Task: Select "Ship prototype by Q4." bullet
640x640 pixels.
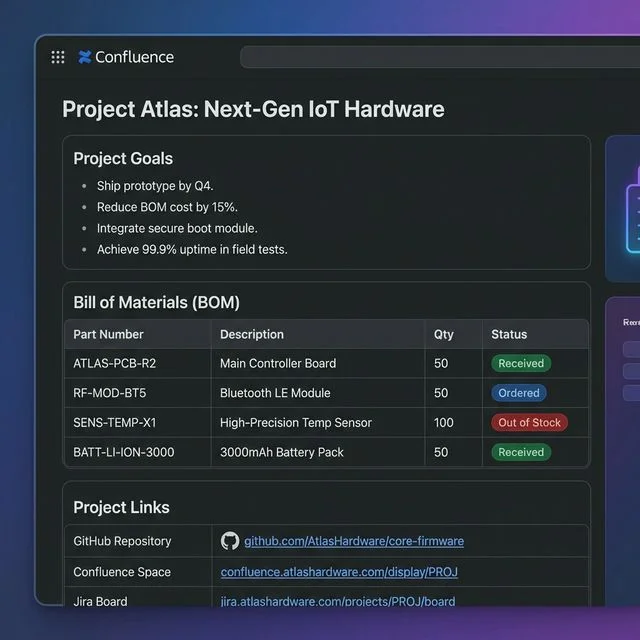Action: click(155, 186)
